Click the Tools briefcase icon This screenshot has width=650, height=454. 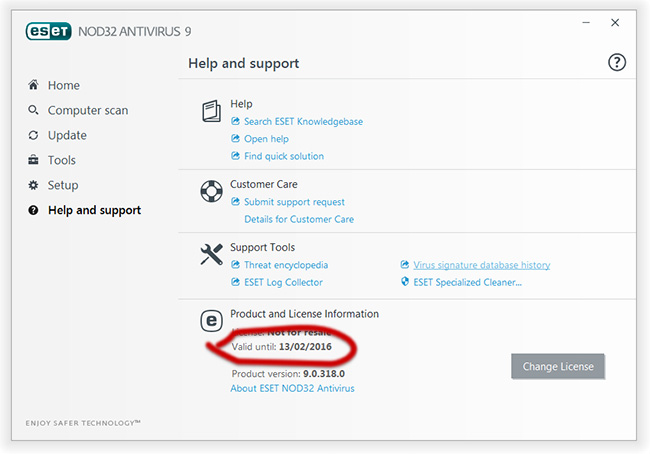(34, 161)
